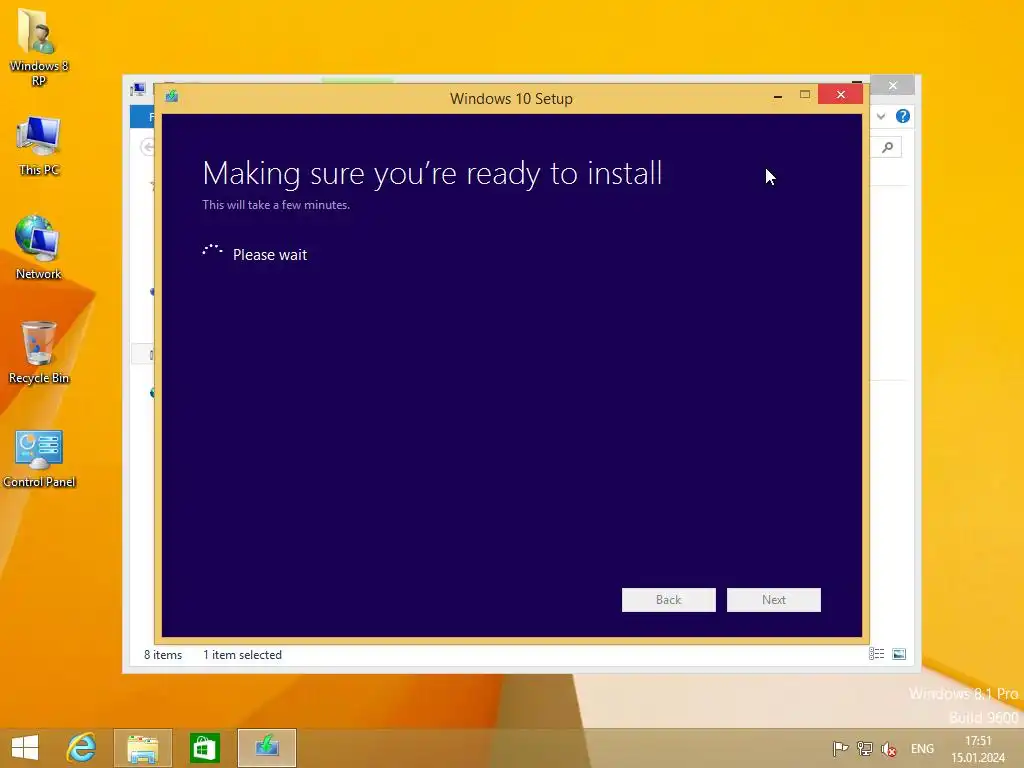This screenshot has width=1024, height=768.
Task: Open the Windows 8 RP desktop folder
Action: pyautogui.click(x=39, y=47)
